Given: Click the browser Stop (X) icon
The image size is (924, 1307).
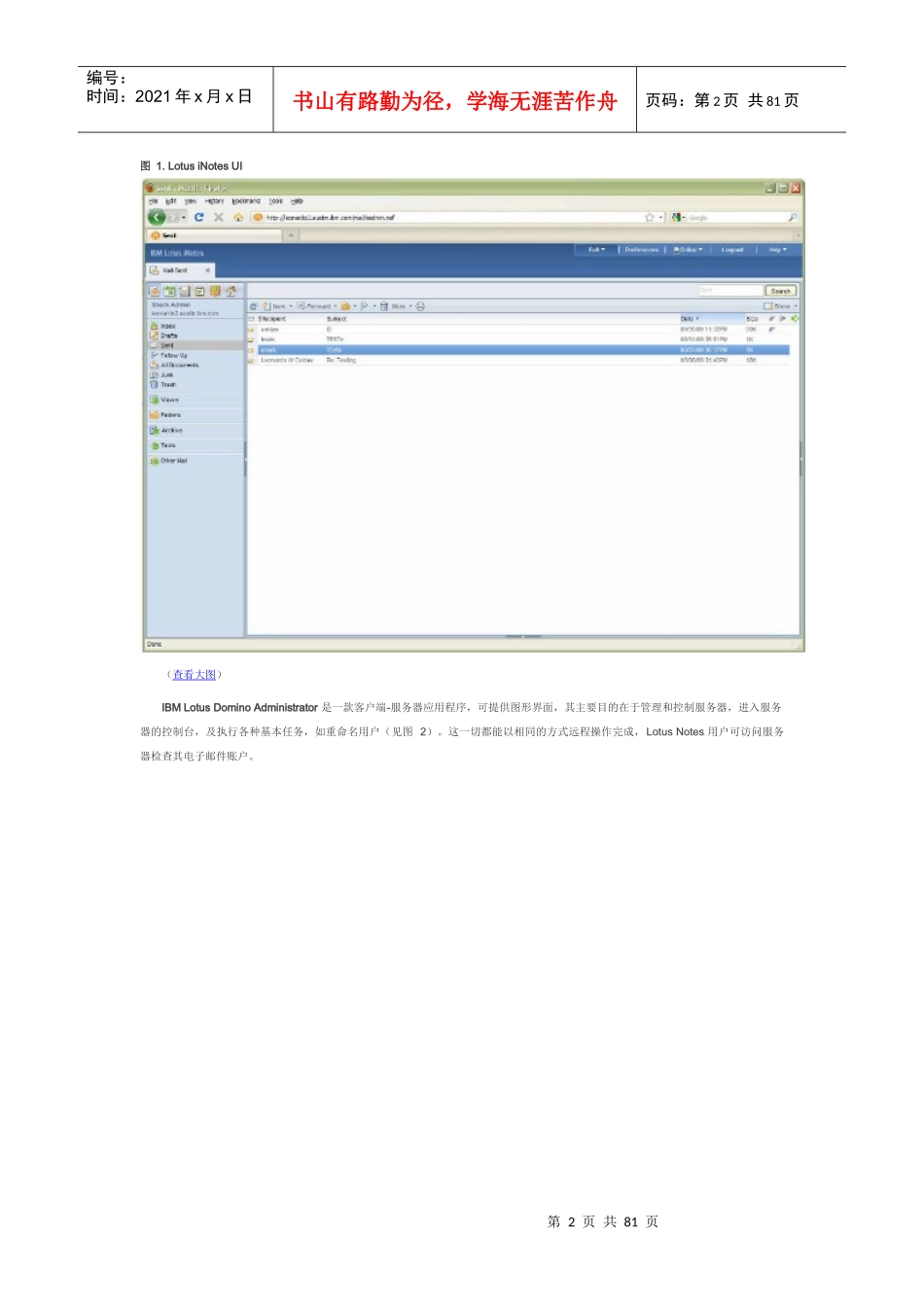Looking at the screenshot, I should tap(219, 217).
